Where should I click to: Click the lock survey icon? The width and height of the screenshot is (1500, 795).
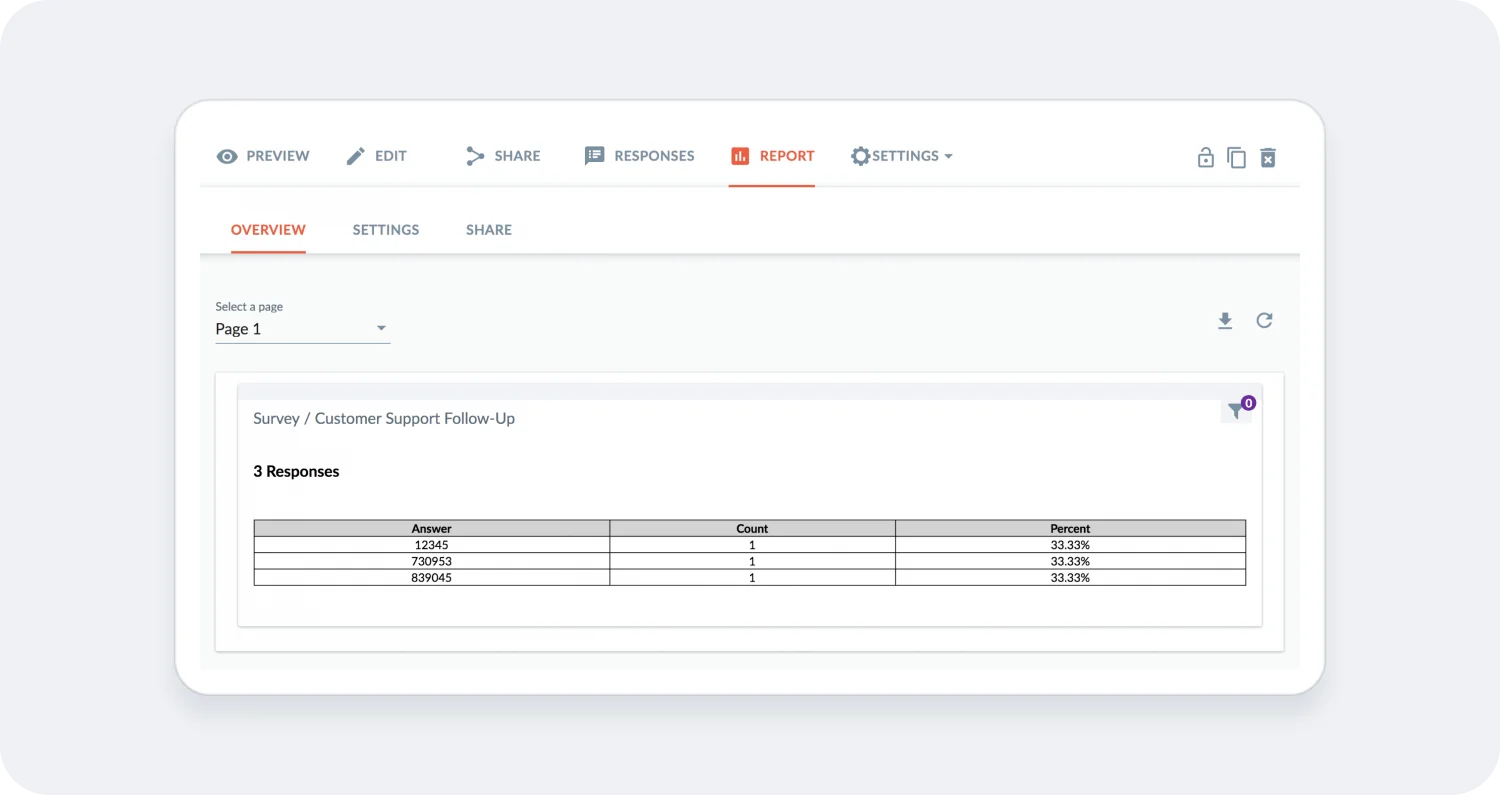(1206, 157)
